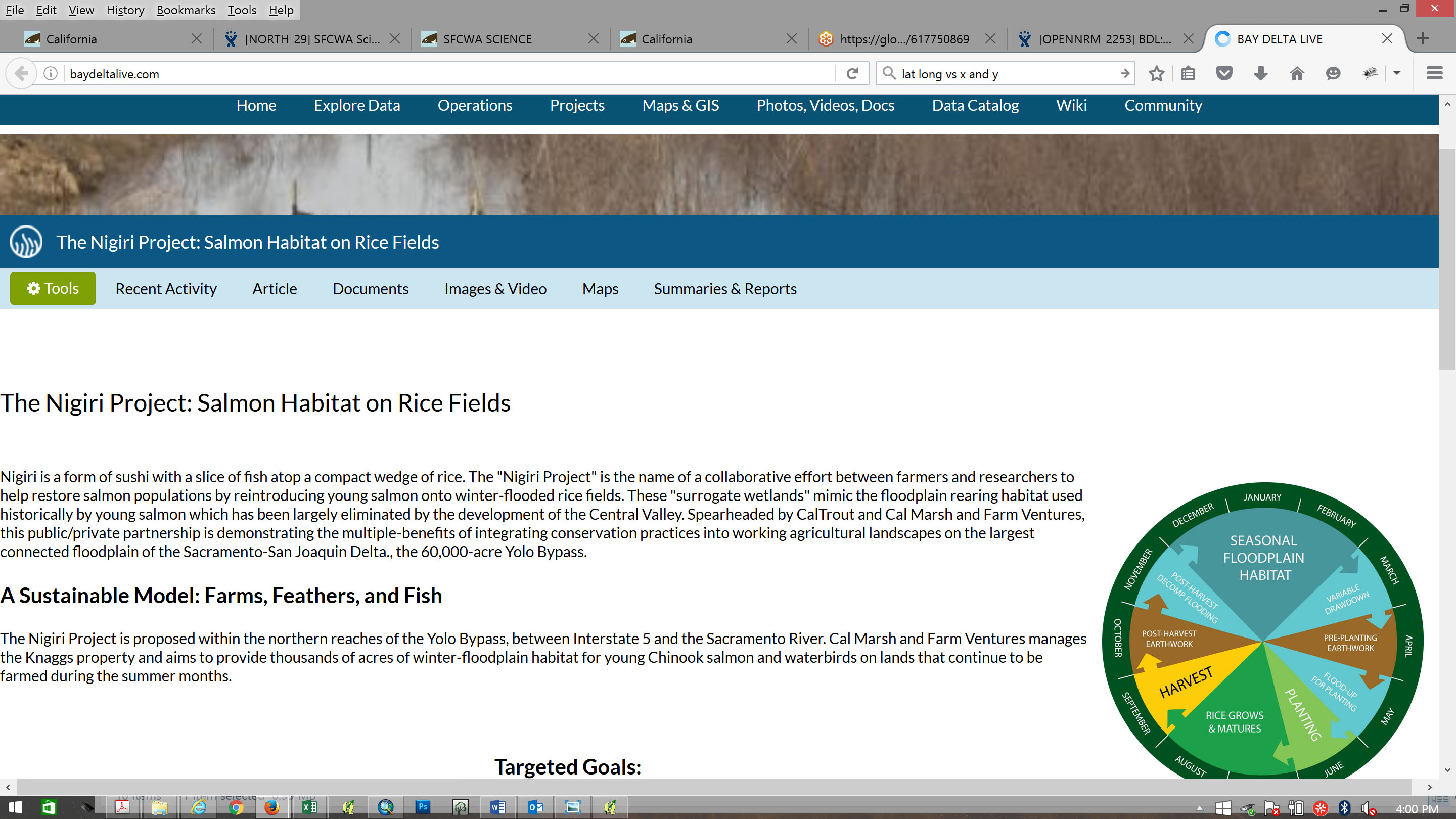Open Maps & GIS in navigation

click(x=680, y=105)
